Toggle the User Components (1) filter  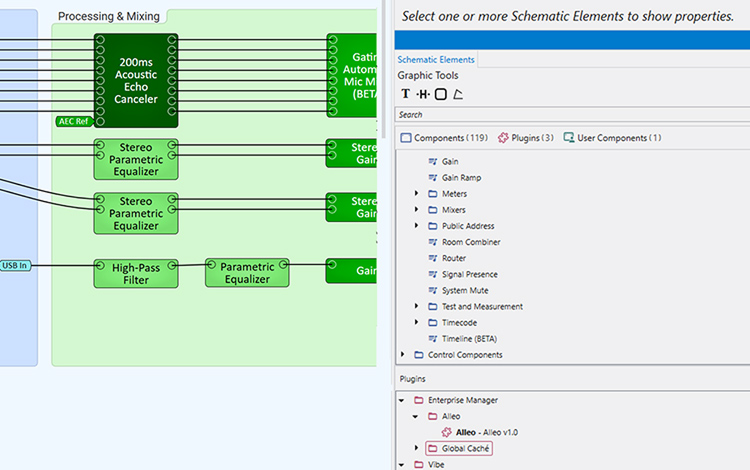pyautogui.click(x=612, y=138)
